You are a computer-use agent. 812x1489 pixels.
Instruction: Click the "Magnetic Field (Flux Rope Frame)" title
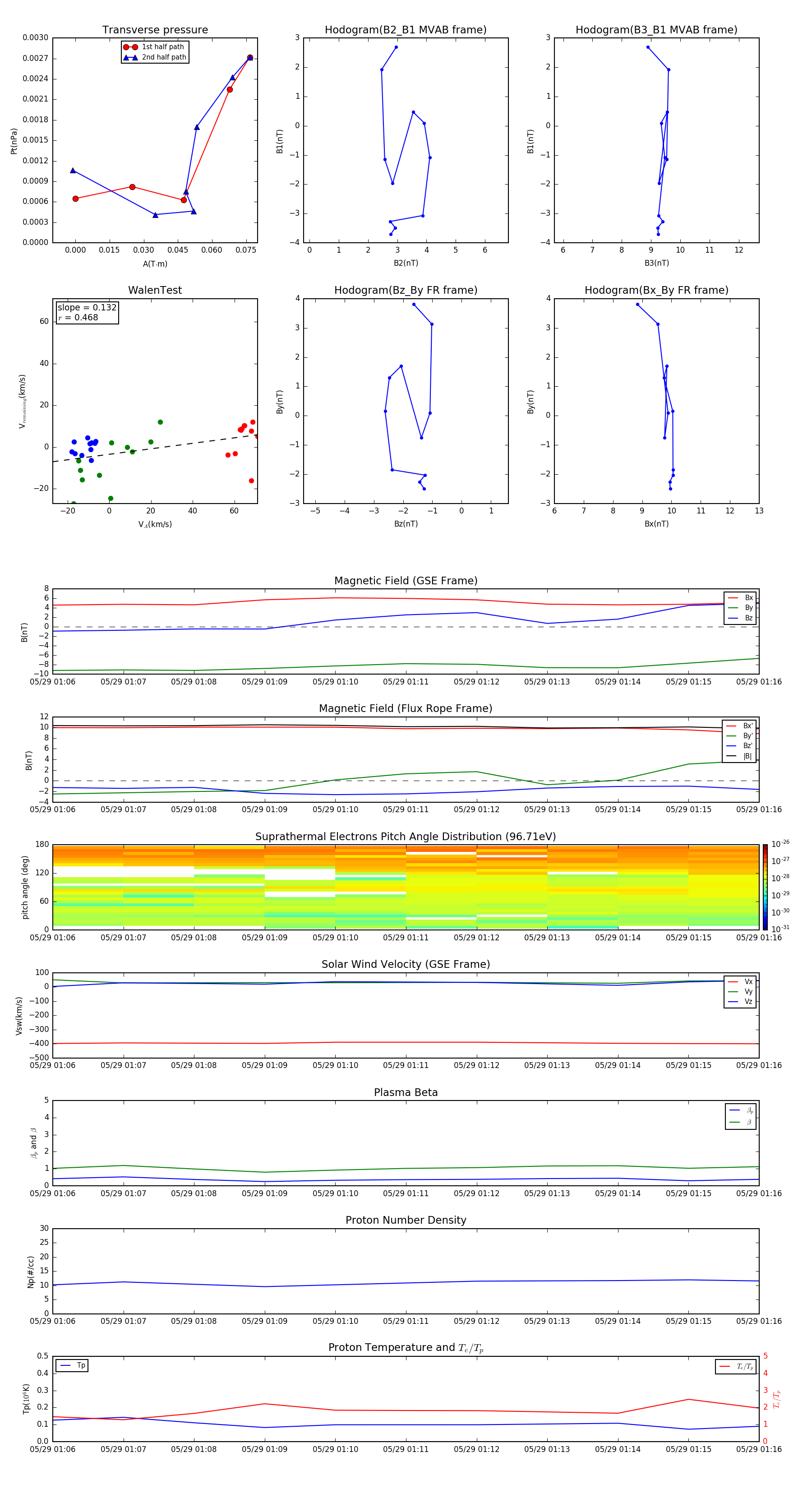[406, 709]
